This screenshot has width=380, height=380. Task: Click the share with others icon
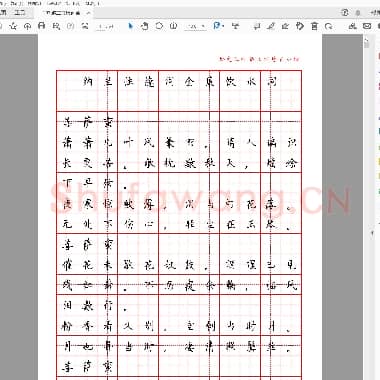click(x=352, y=26)
